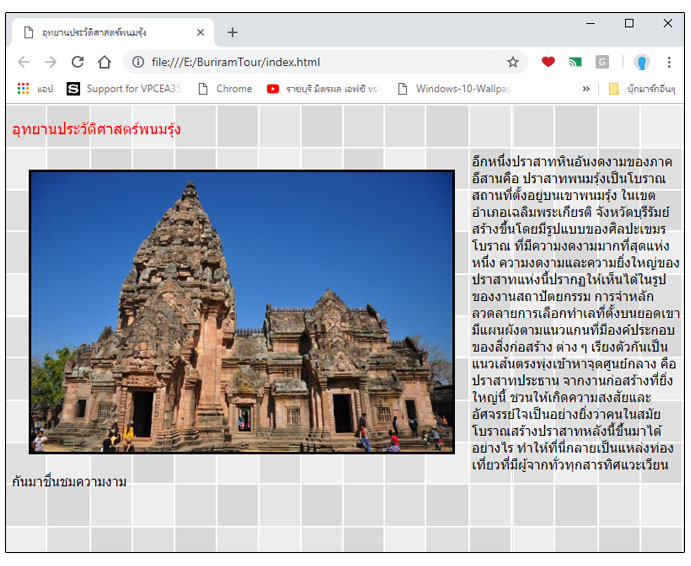Image resolution: width=691 pixels, height=566 pixels.
Task: Click the Phanom Rung temple photo
Action: pyautogui.click(x=242, y=312)
